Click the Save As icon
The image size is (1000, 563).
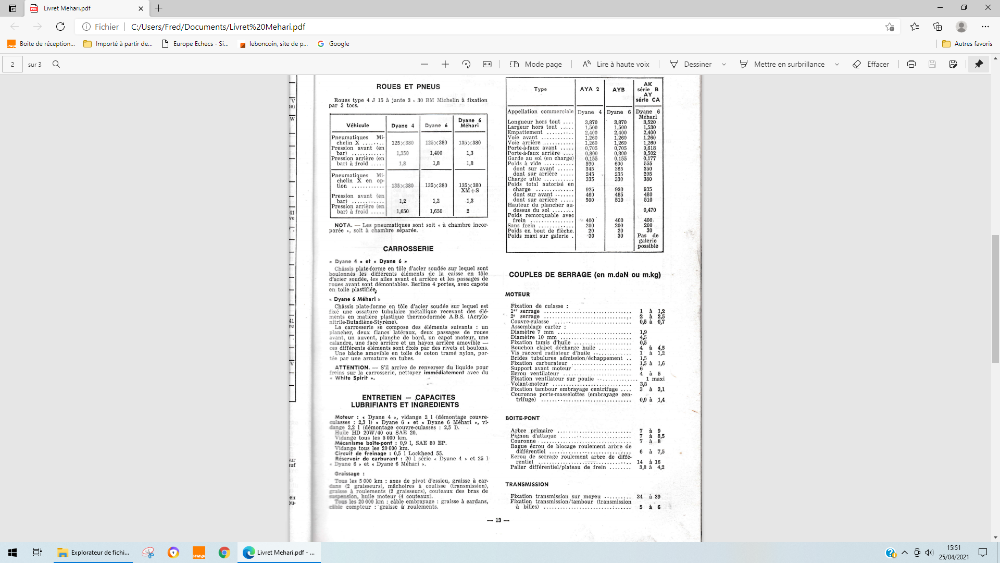tap(953, 64)
